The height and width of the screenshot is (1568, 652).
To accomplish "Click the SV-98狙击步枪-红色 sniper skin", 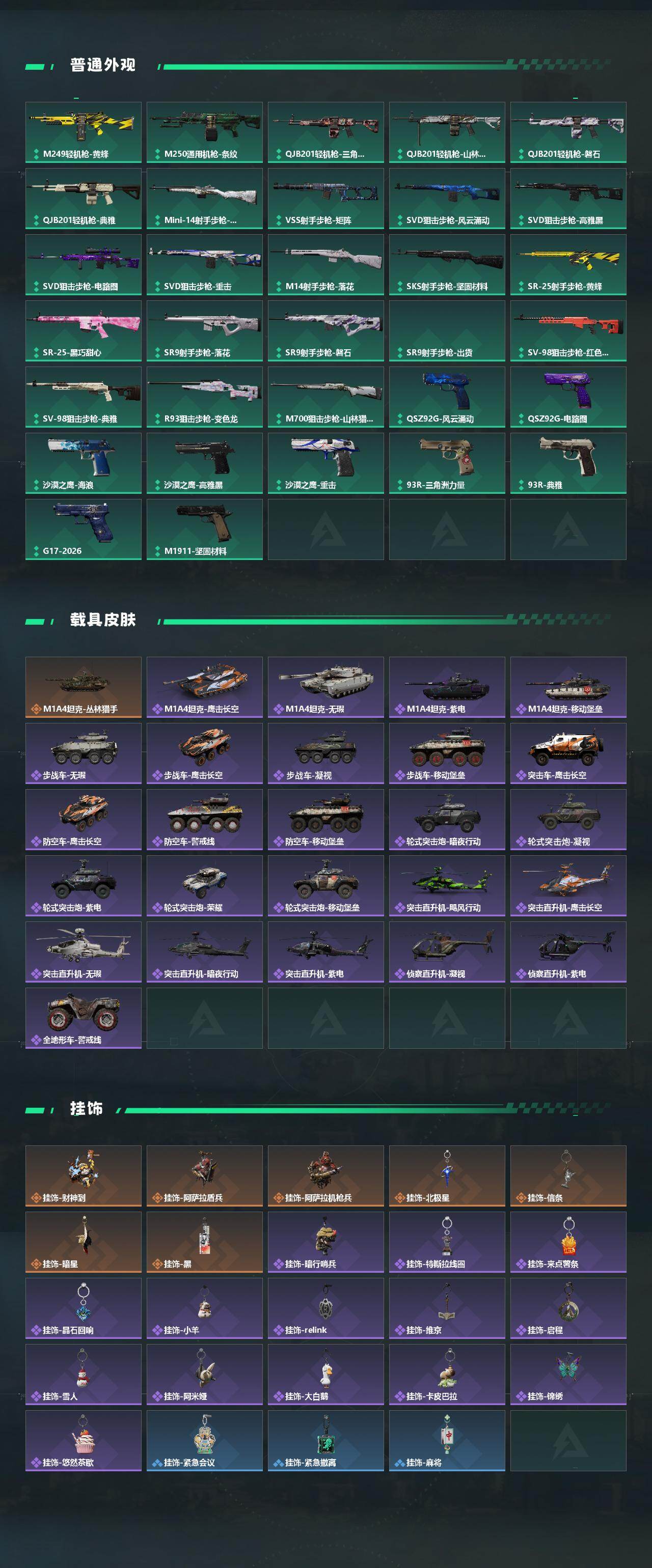I will [x=568, y=330].
